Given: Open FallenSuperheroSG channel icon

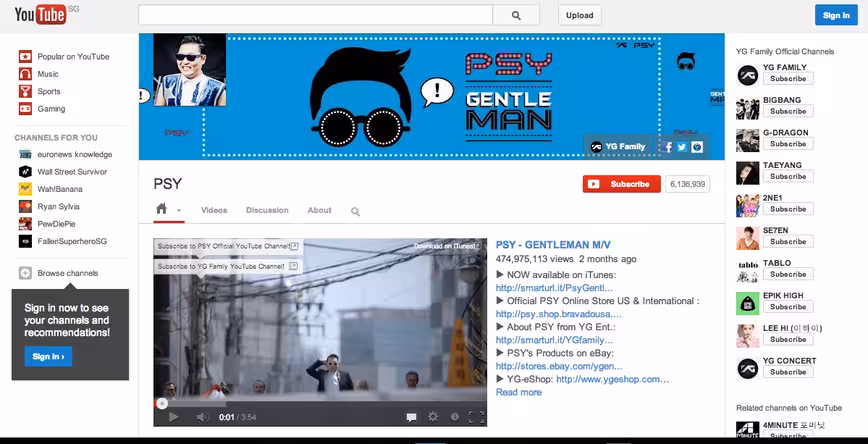Looking at the screenshot, I should (x=25, y=241).
